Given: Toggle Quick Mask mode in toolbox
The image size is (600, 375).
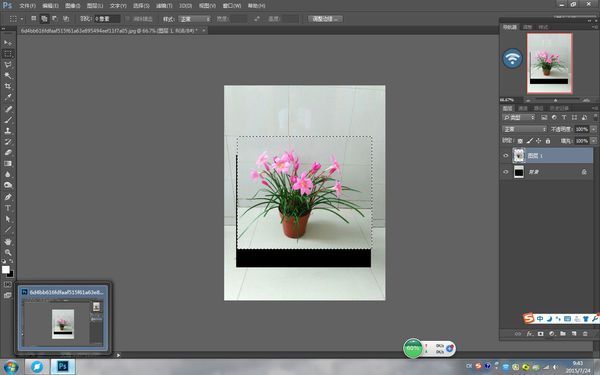Looking at the screenshot, I should pyautogui.click(x=8, y=285).
